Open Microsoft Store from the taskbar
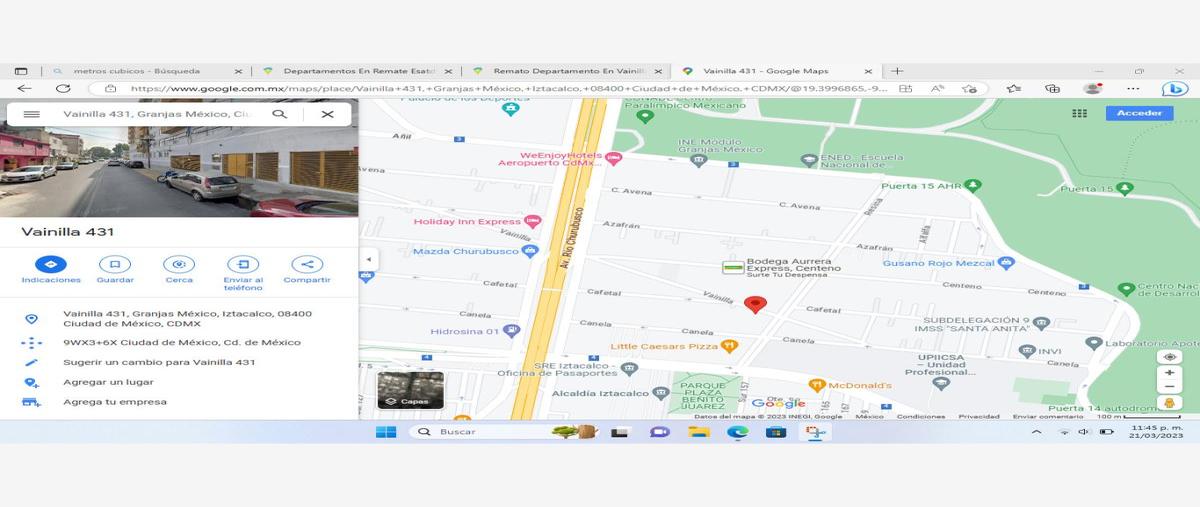This screenshot has height=507, width=1200. 776,432
